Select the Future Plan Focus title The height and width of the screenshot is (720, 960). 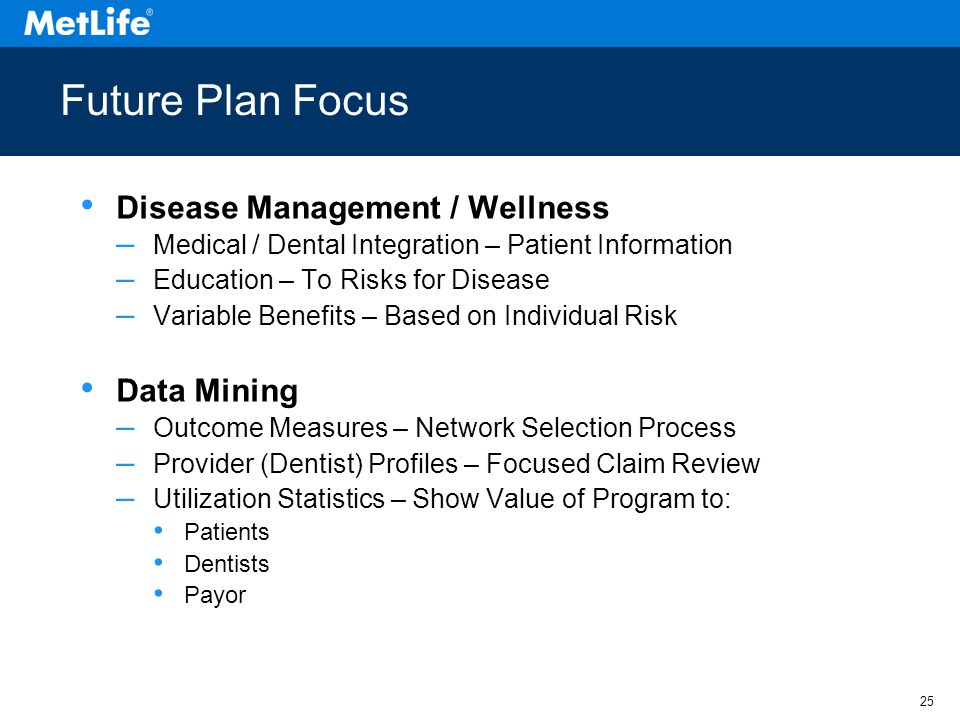234,100
